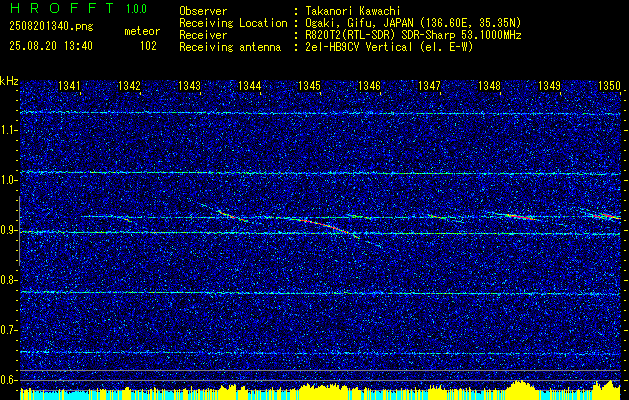629x400 pixels.
Task: Click the 1342 time marker
Action: coord(129,86)
